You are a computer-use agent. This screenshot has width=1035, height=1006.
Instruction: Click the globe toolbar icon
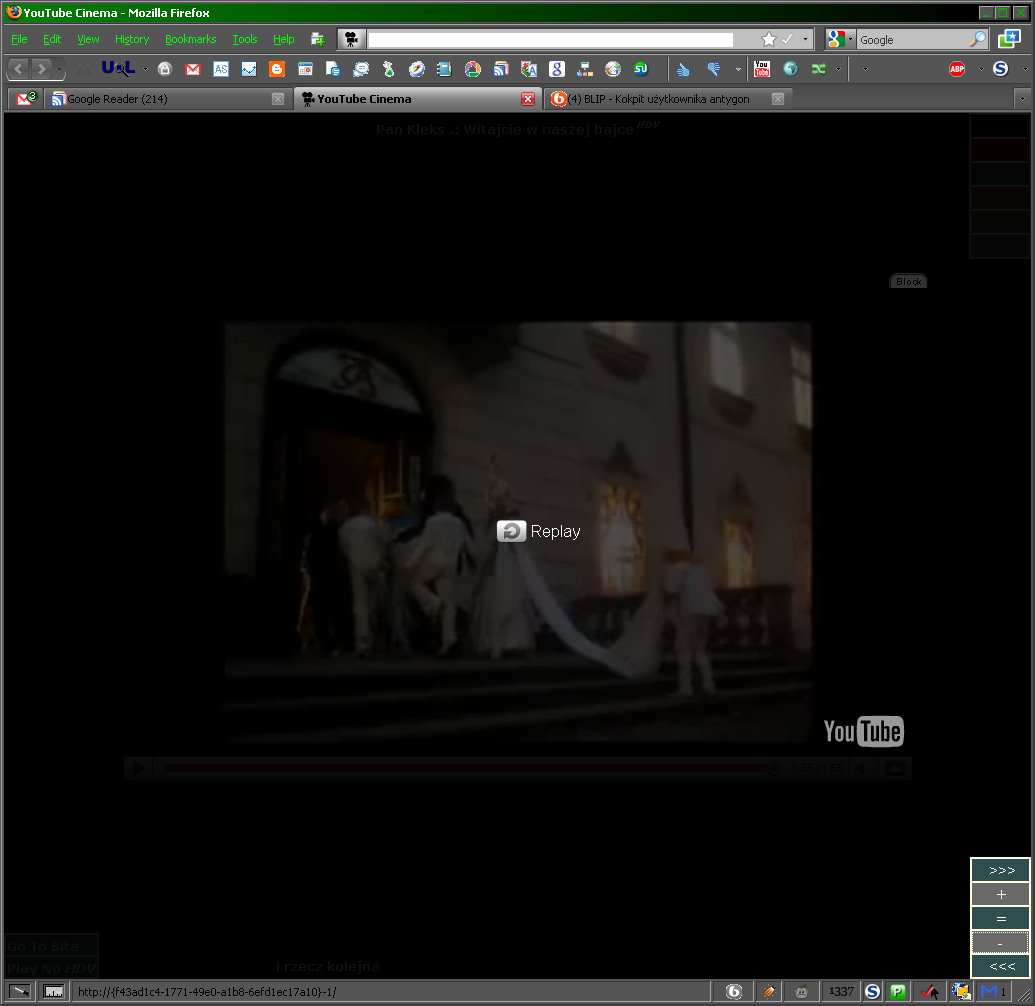click(x=790, y=69)
